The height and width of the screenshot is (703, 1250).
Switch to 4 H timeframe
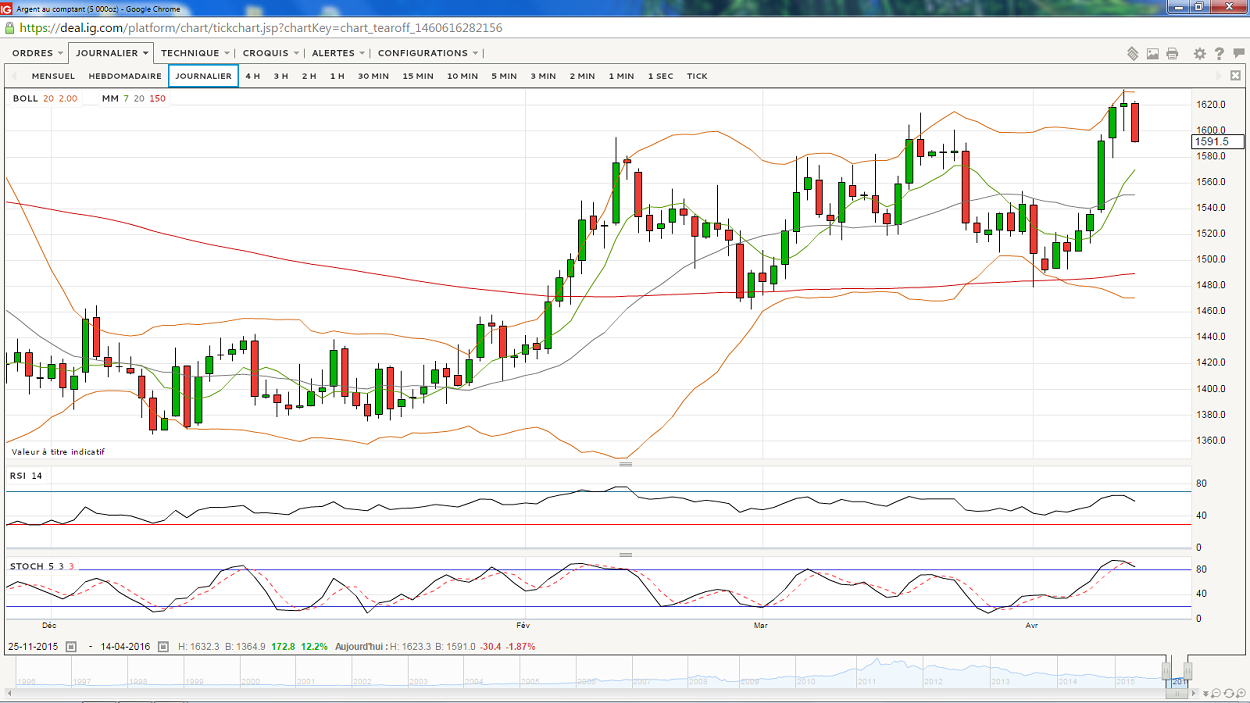[253, 76]
